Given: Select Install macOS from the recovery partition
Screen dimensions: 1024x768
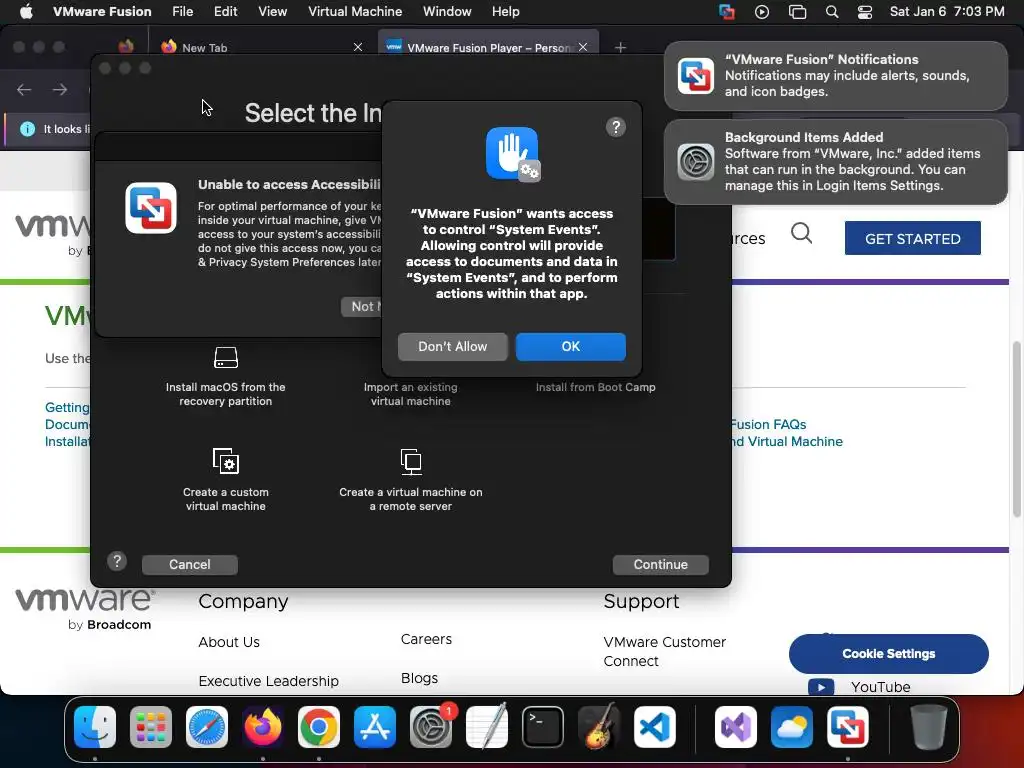Looking at the screenshot, I should (x=225, y=377).
